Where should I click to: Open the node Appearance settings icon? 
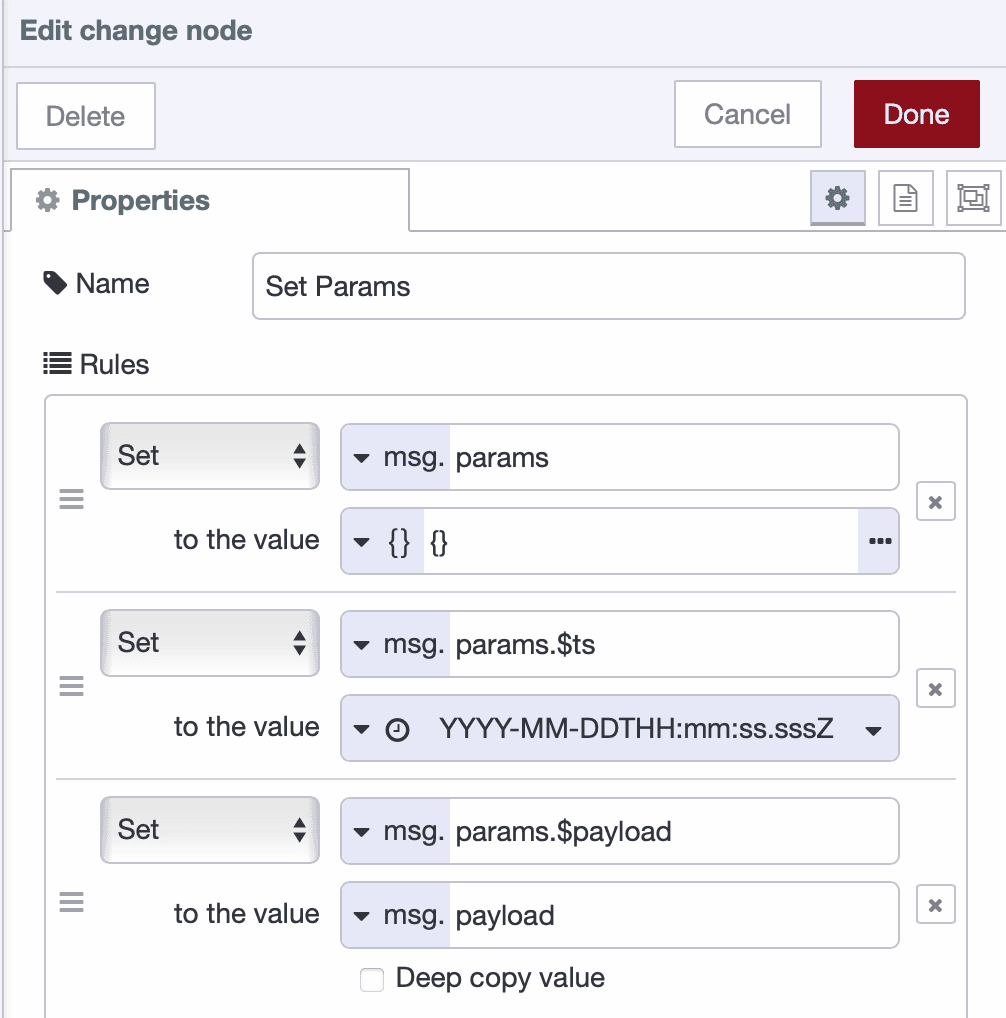coord(973,198)
